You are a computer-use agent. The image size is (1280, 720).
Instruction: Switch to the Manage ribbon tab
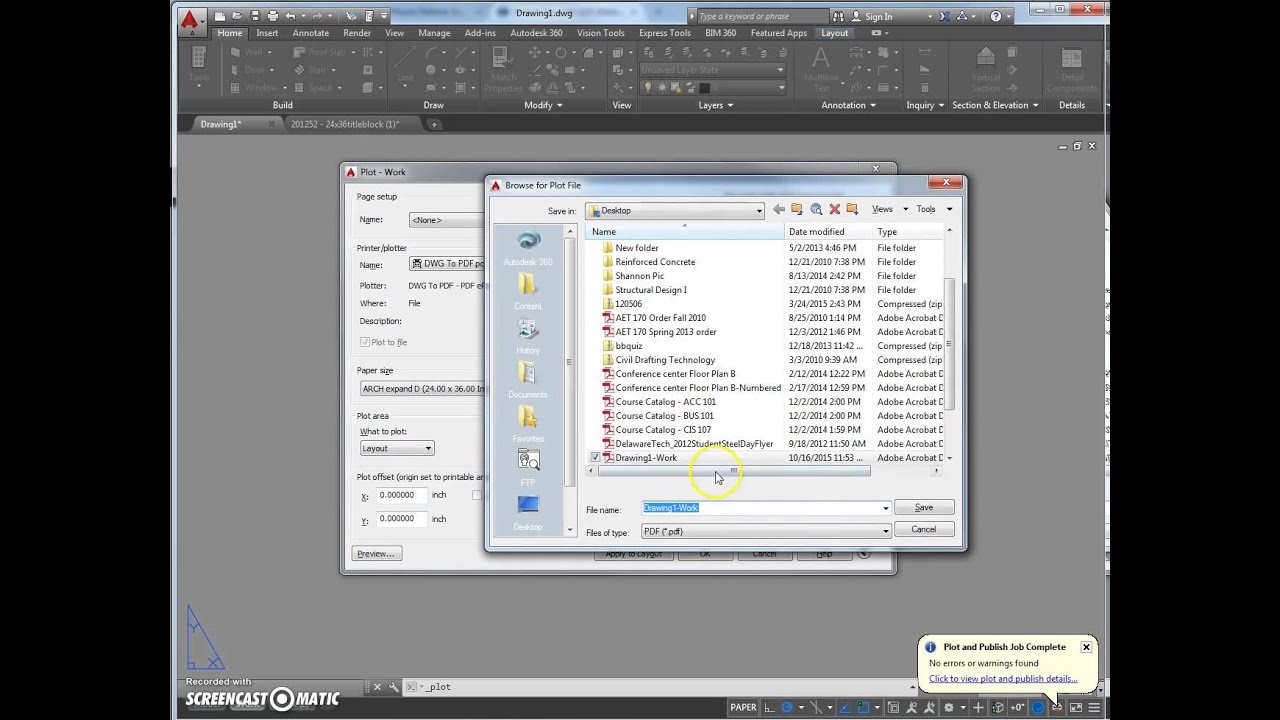pyautogui.click(x=434, y=33)
